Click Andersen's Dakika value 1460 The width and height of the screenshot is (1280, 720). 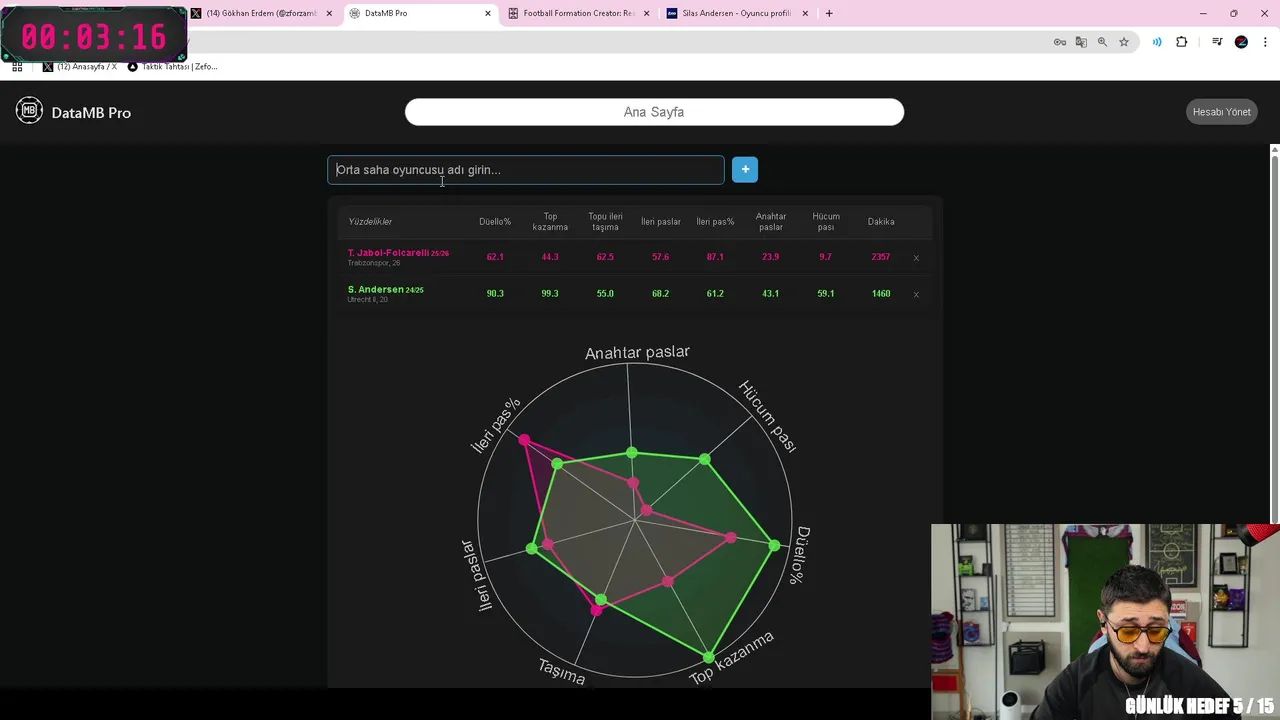click(881, 294)
